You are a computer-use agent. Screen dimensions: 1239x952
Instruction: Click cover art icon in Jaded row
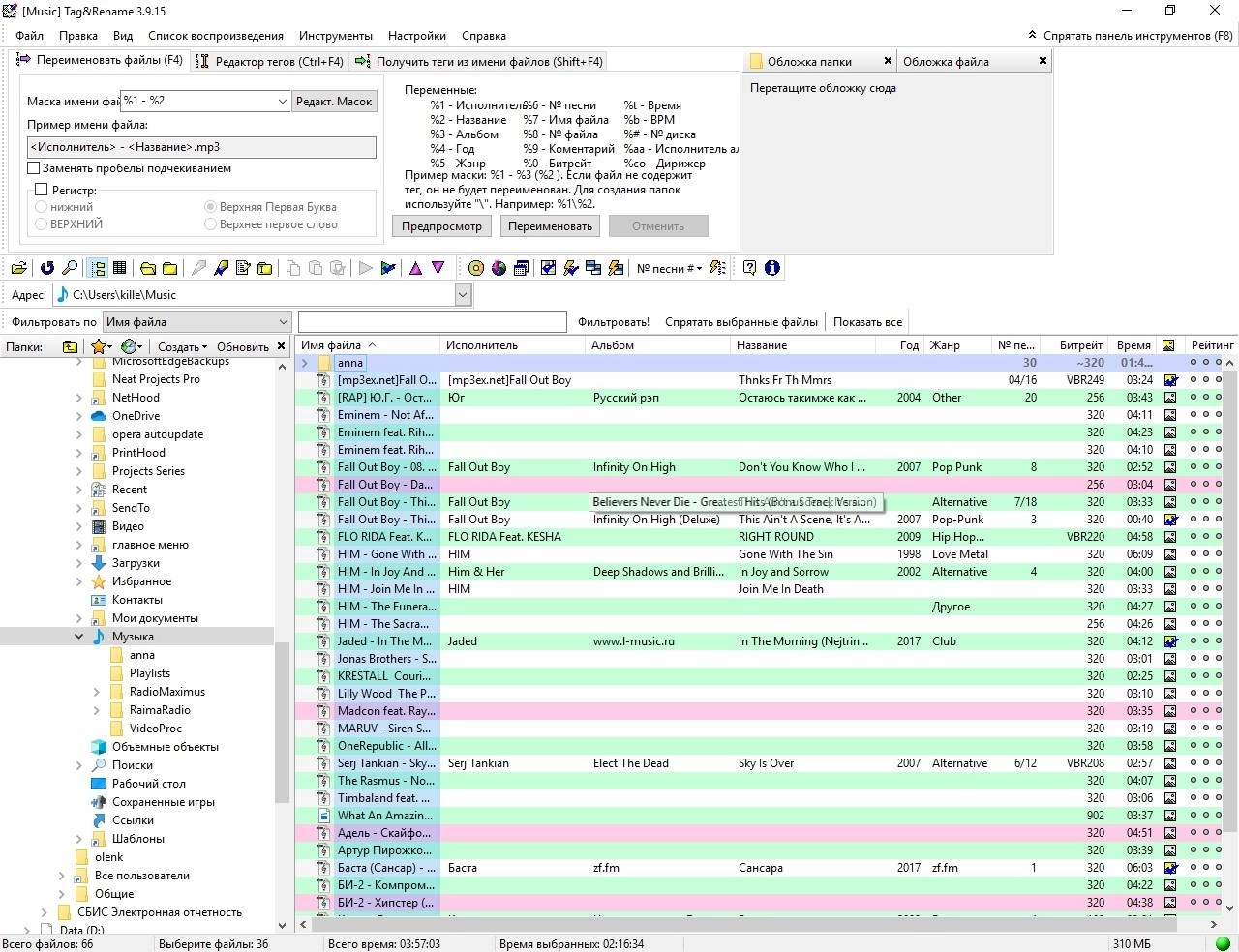pyautogui.click(x=1170, y=641)
